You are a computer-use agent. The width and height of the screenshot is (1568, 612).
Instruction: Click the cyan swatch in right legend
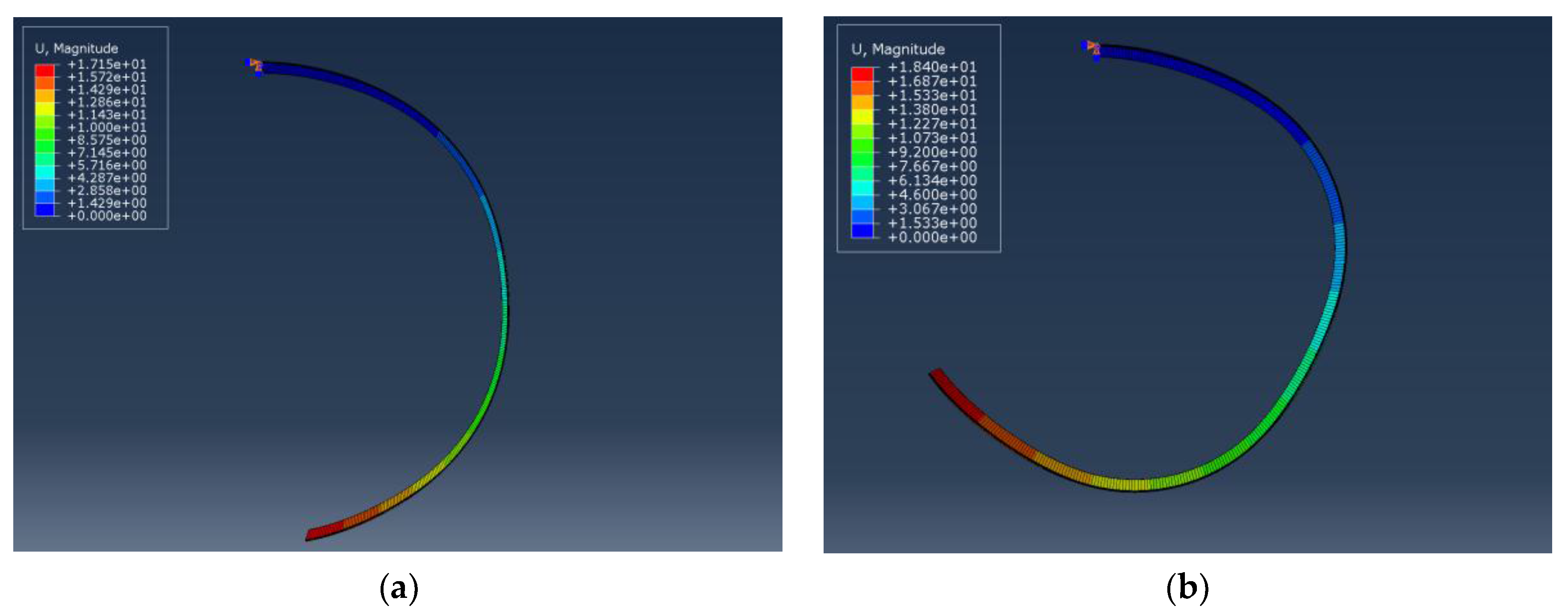coord(862,188)
